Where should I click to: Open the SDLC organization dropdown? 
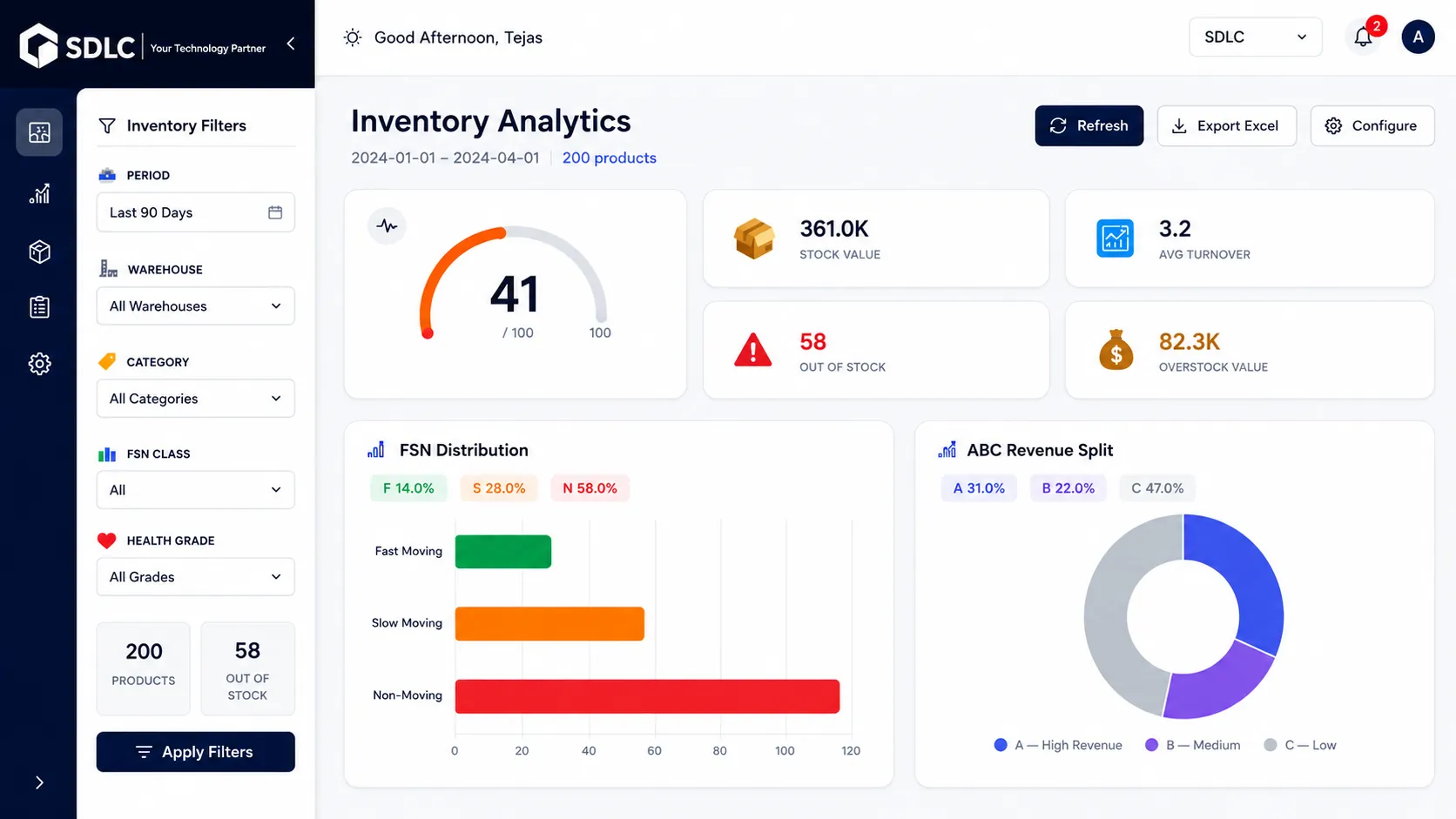coord(1255,37)
